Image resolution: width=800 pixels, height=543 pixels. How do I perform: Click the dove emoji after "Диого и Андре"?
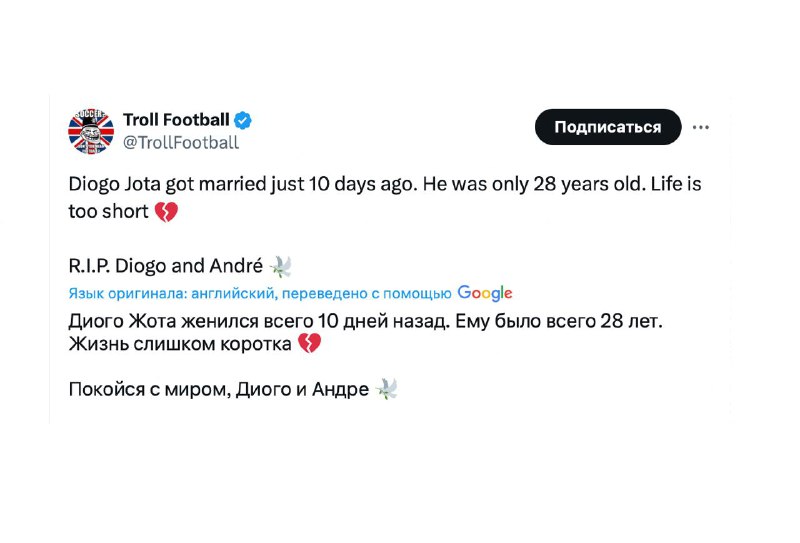click(386, 389)
